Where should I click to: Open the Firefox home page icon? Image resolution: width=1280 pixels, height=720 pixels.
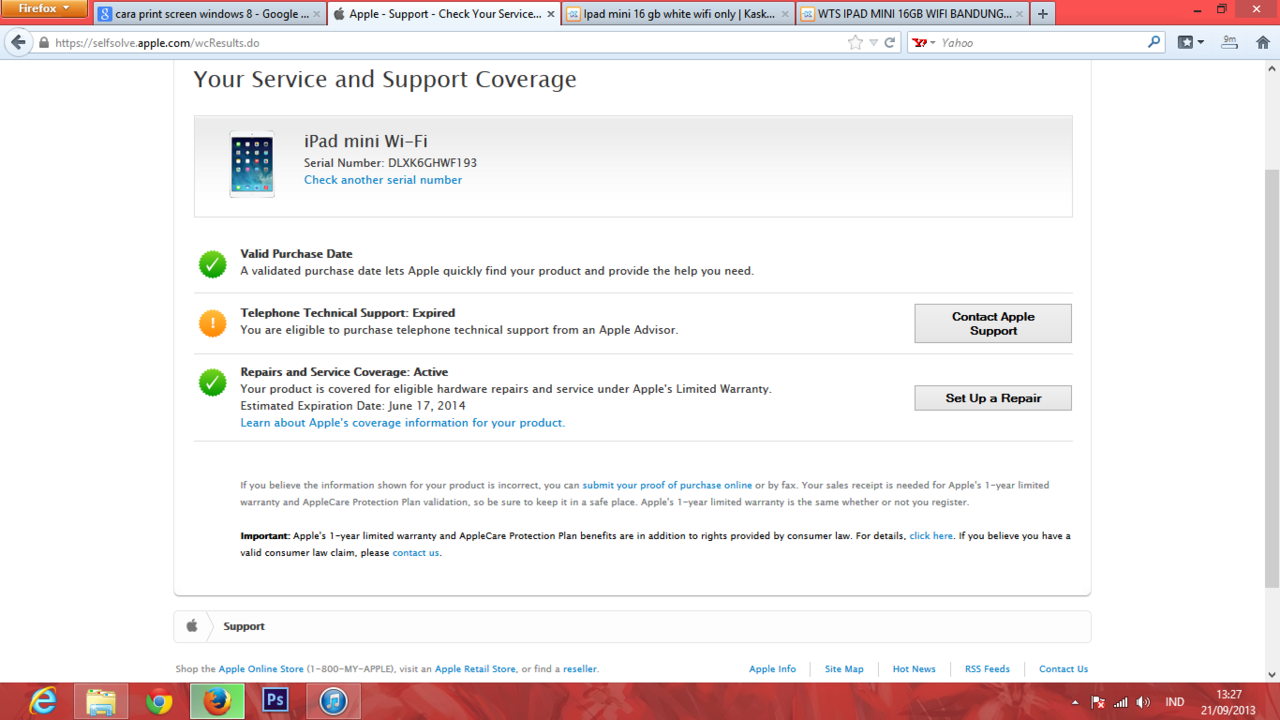tap(1263, 42)
